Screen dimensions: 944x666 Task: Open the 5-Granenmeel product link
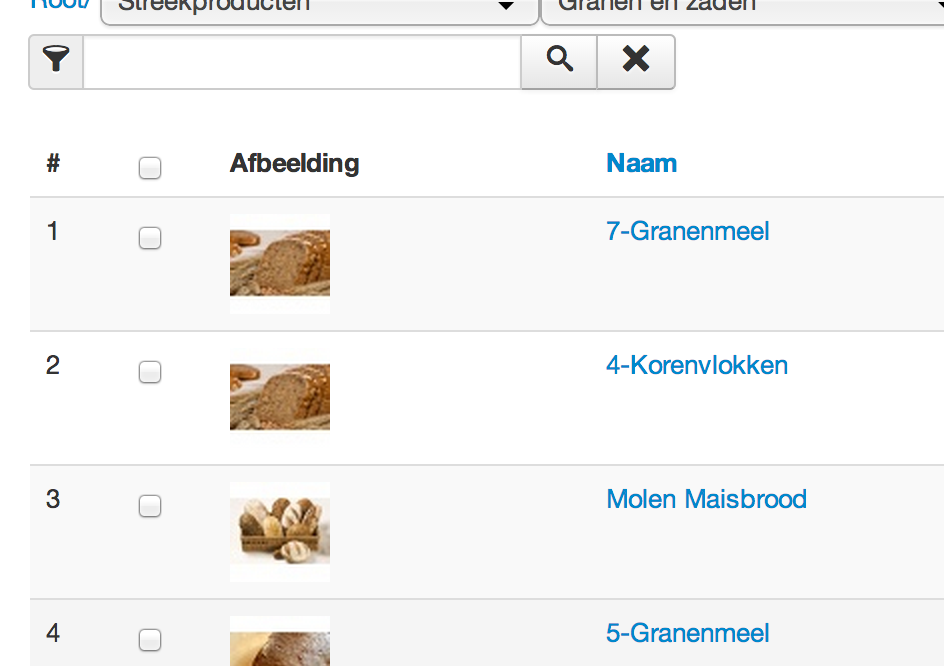click(x=688, y=634)
